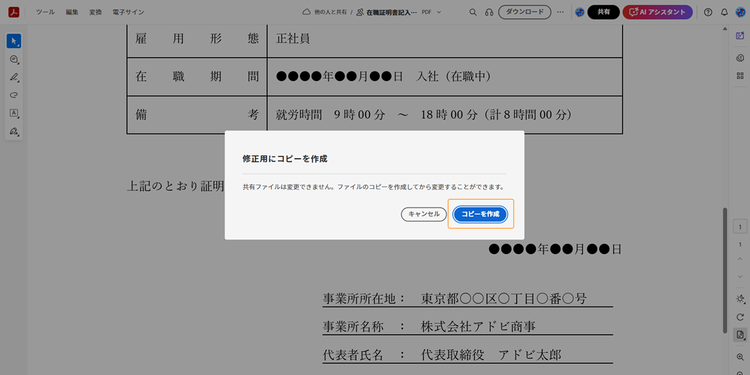This screenshot has width=750, height=375.
Task: Open the page thumbnails grid icon
Action: coord(740,76)
